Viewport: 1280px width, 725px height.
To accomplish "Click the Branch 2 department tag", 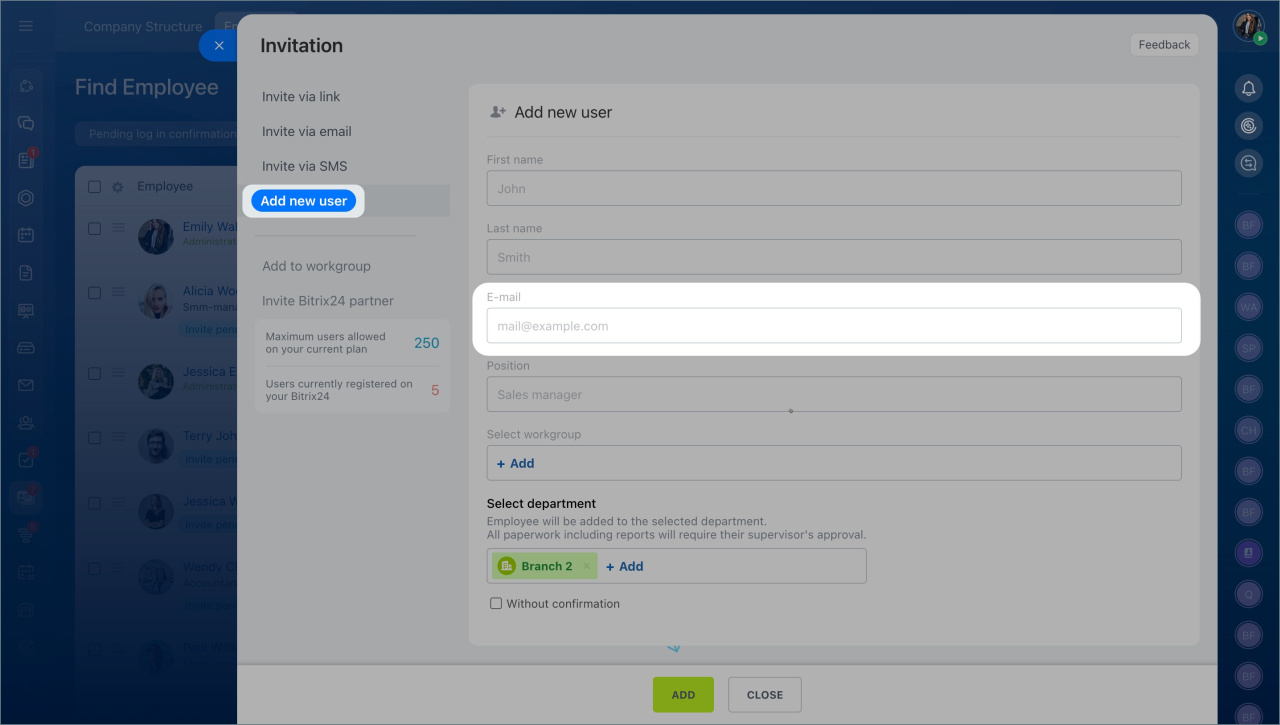I will (x=544, y=566).
